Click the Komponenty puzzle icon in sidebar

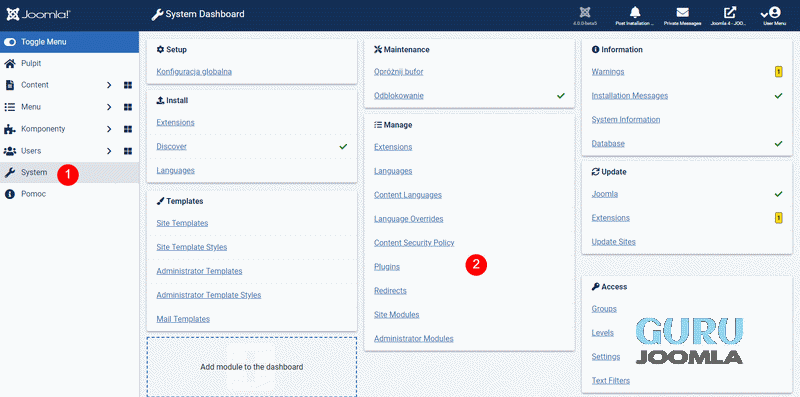click(9, 129)
